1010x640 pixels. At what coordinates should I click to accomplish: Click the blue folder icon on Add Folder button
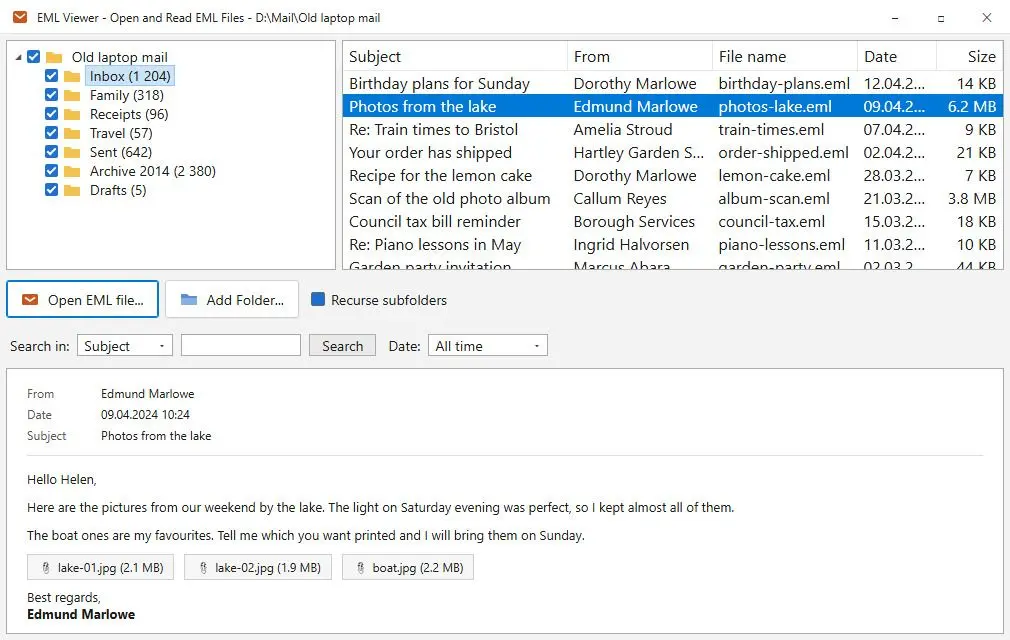pos(189,300)
